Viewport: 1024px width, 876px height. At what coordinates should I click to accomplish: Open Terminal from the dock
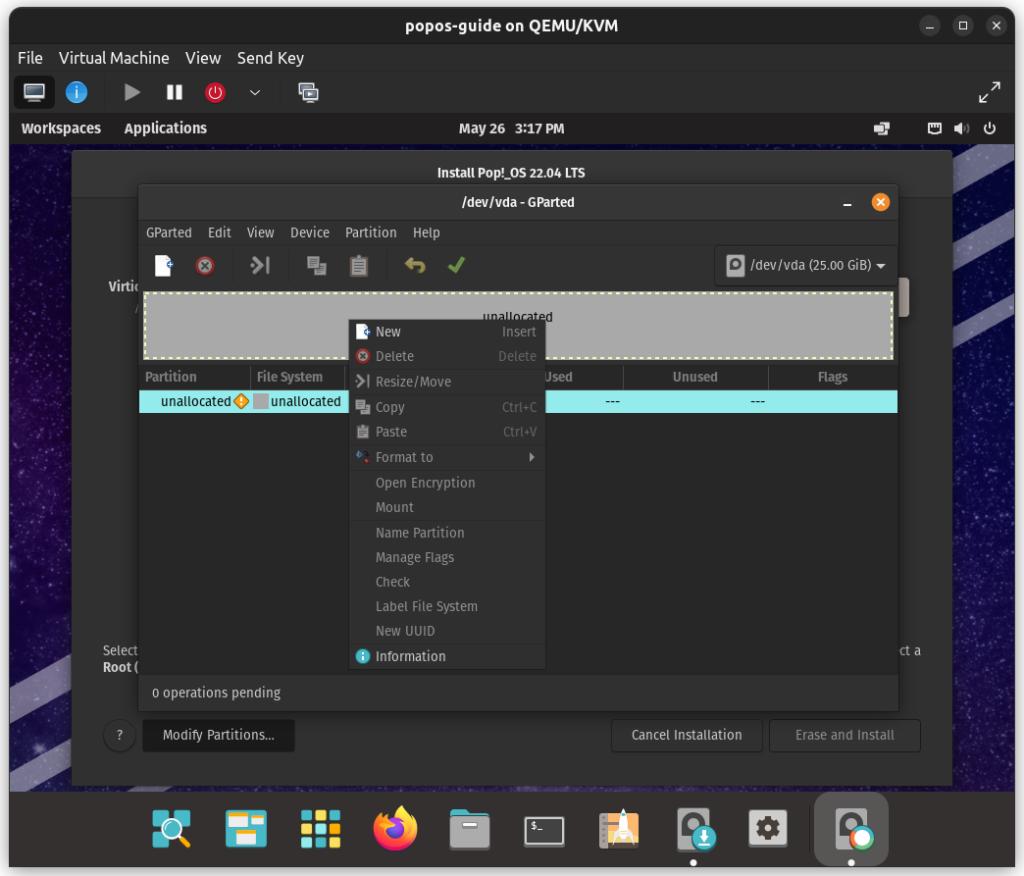point(544,830)
